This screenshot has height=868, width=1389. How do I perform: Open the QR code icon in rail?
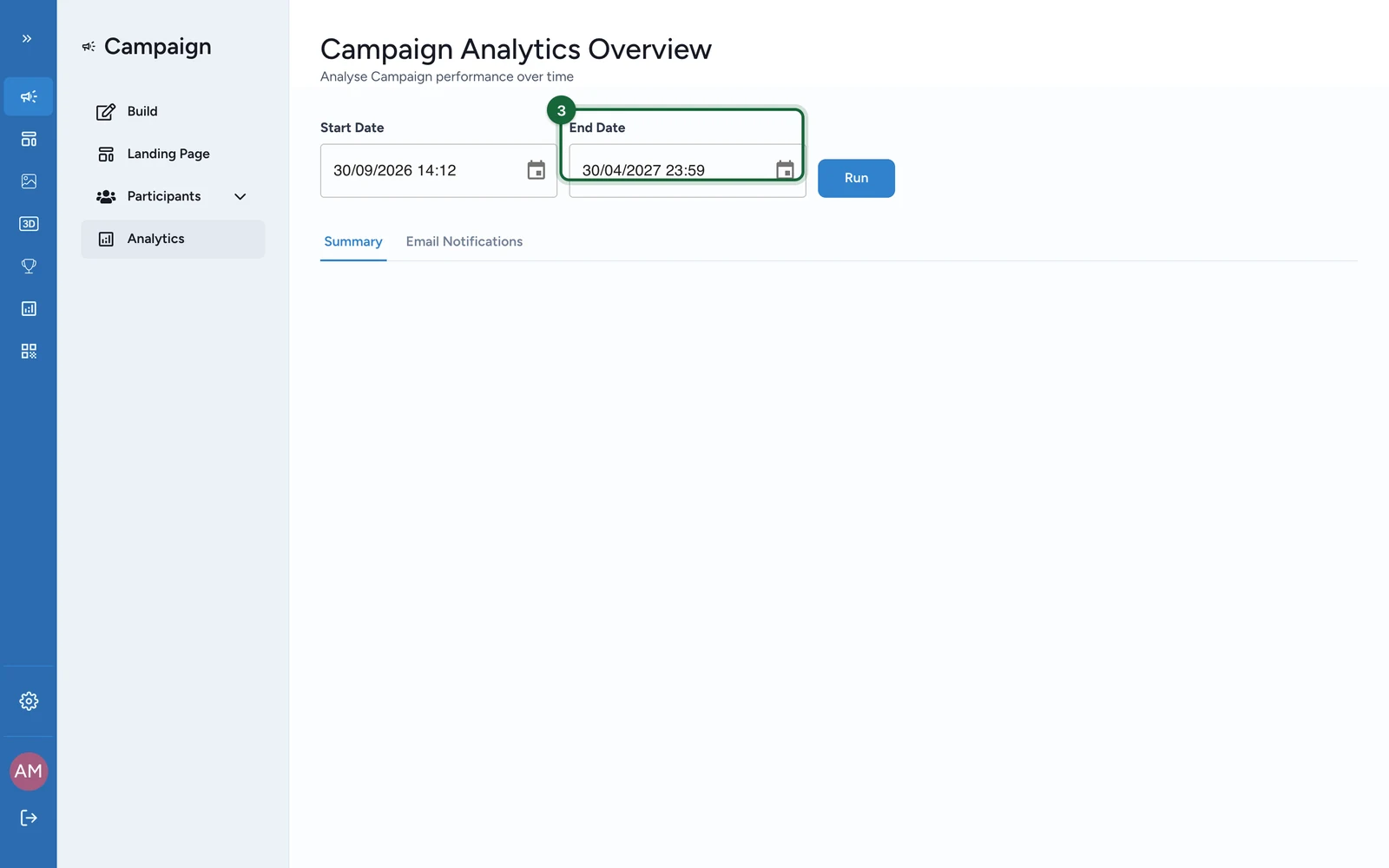[29, 352]
